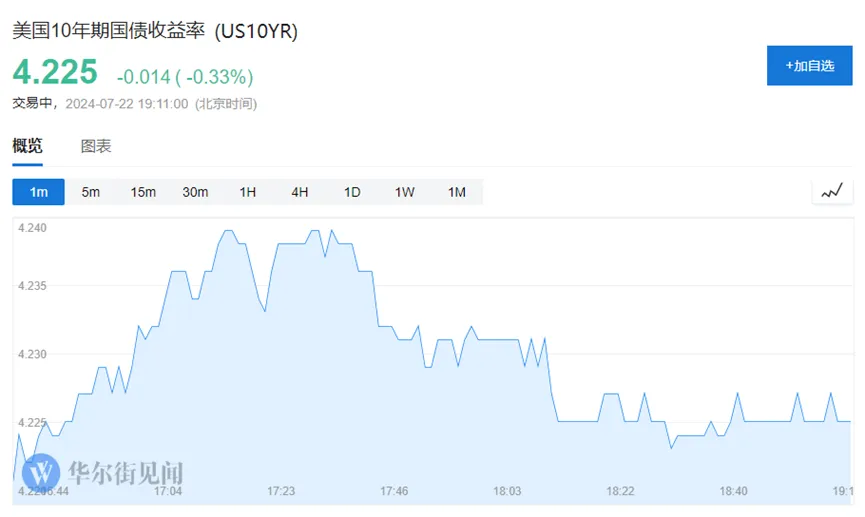Image resolution: width=865 pixels, height=517 pixels.
Task: Select the 4H timeframe button
Action: coord(300,192)
